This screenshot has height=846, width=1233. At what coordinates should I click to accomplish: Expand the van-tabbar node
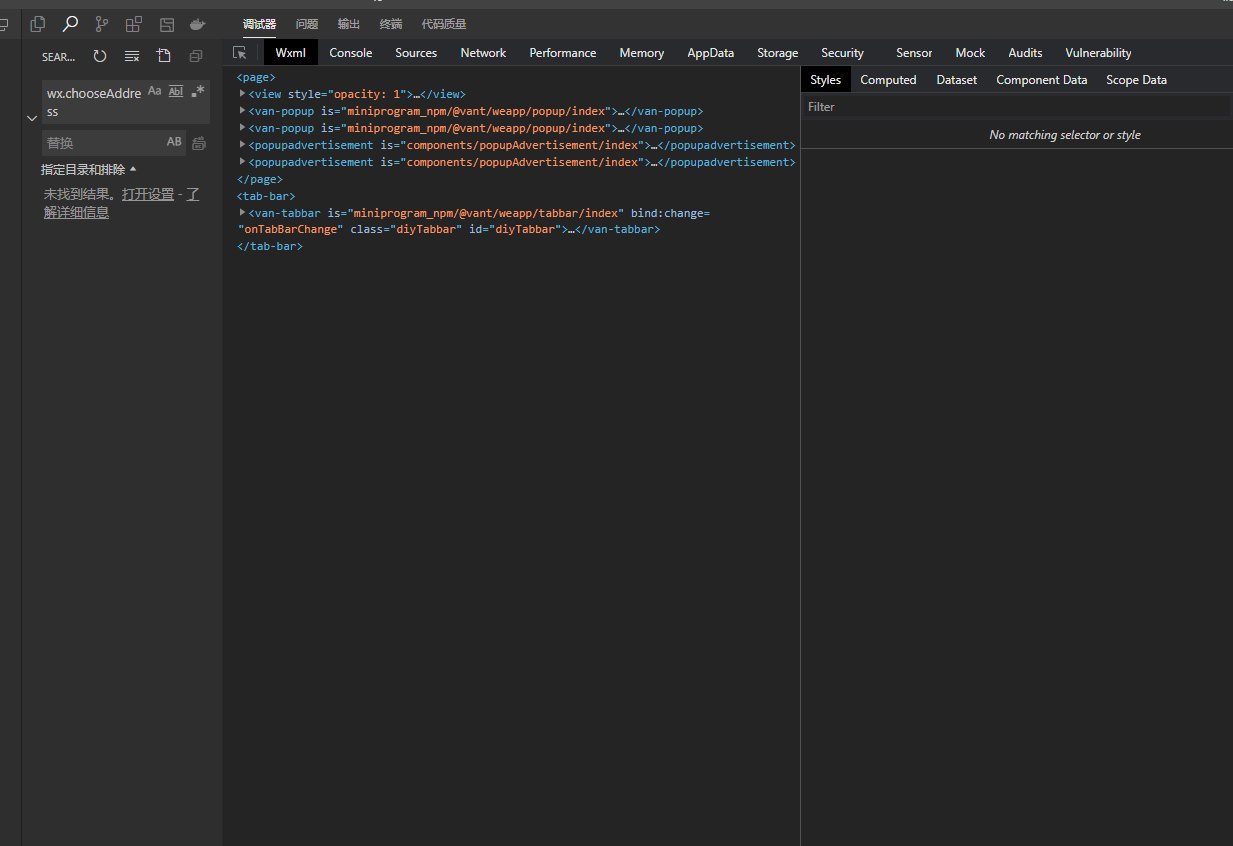point(243,212)
